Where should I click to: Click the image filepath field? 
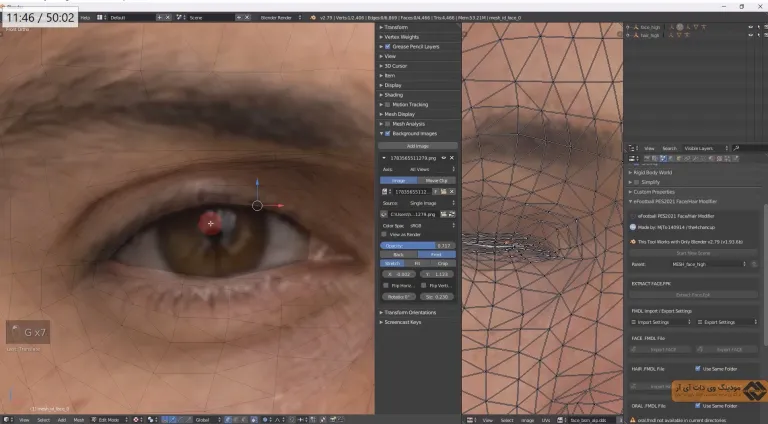[x=414, y=214]
